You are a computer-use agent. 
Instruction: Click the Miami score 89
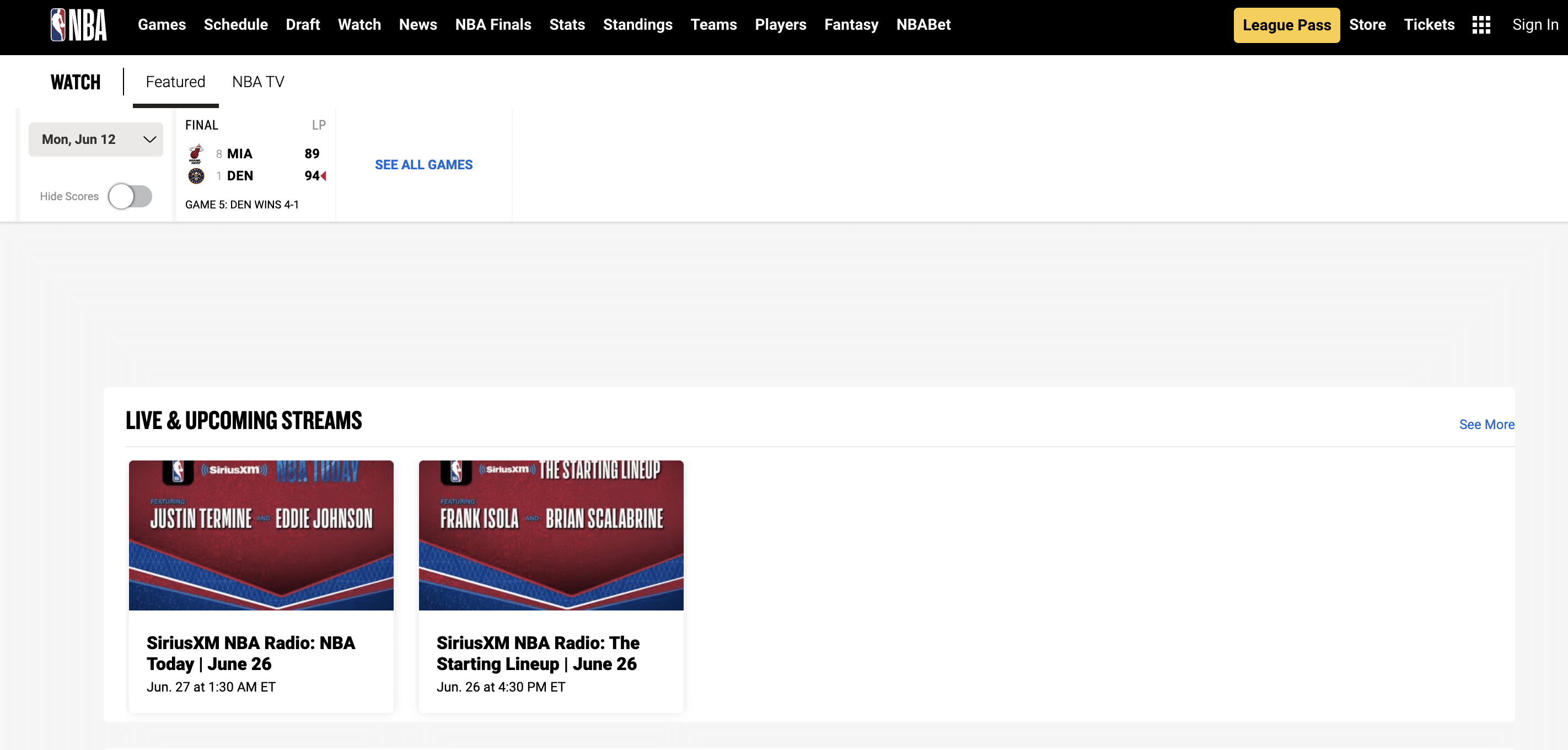tap(312, 154)
